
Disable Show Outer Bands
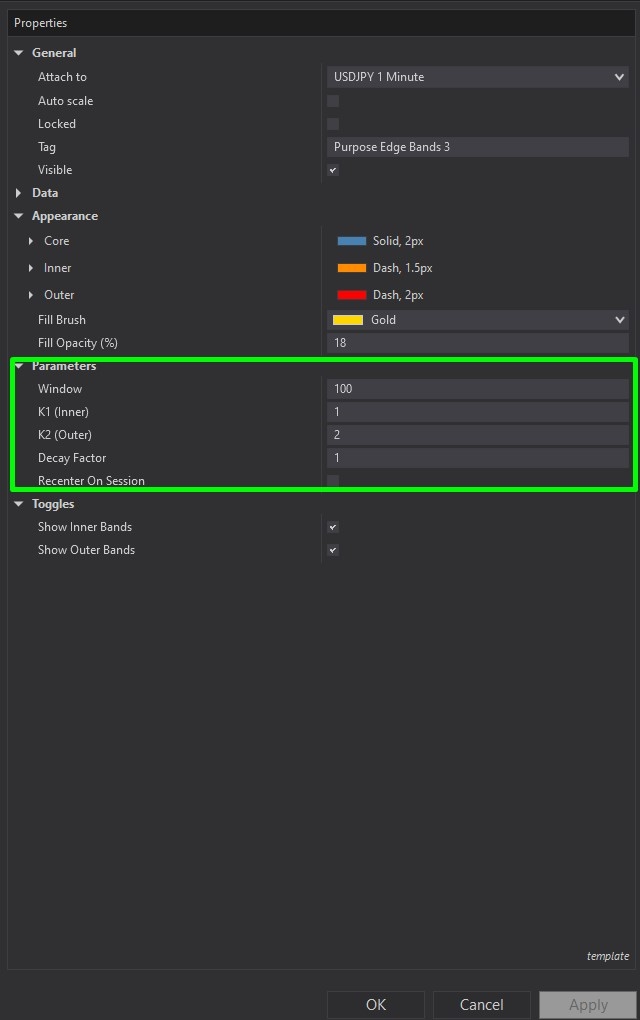coord(333,550)
